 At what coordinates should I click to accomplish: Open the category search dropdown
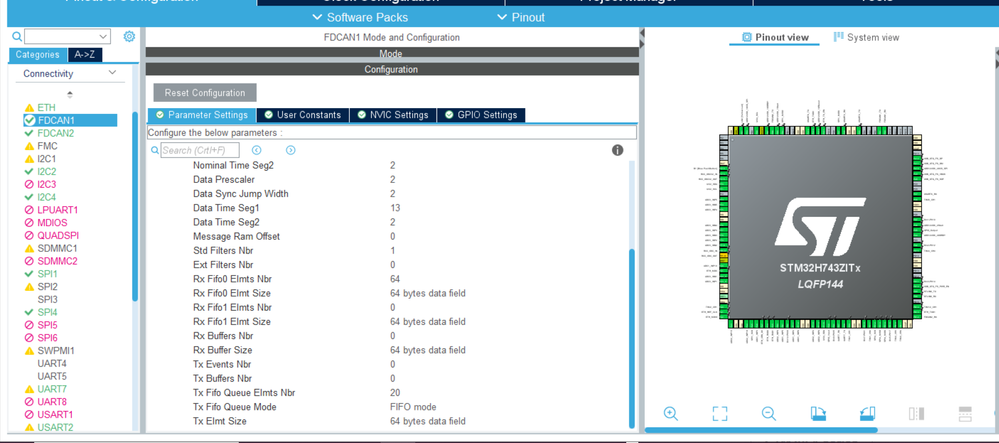pos(104,37)
